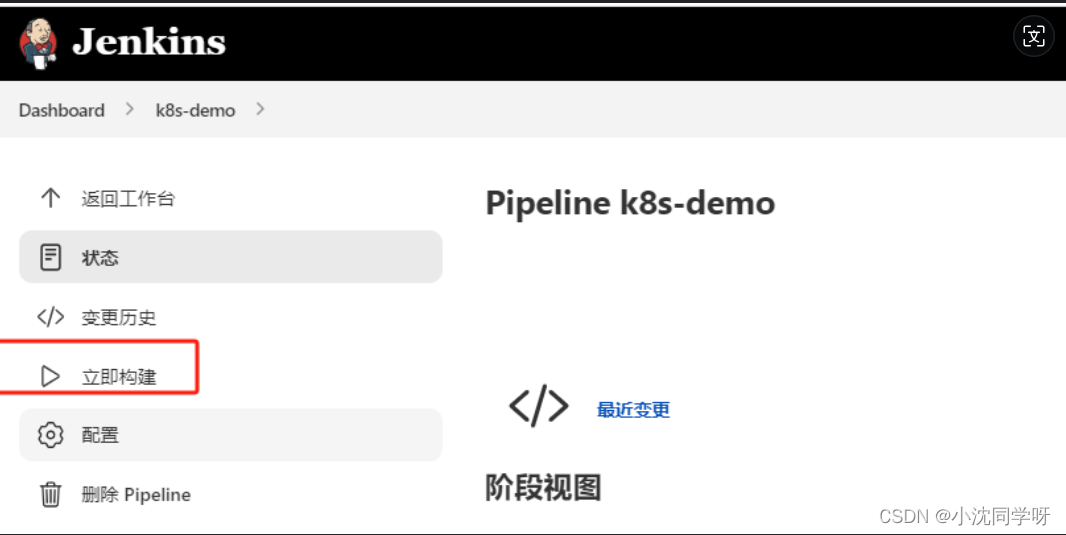Select the 状态 sidebar item
Viewport: 1066px width, 535px height.
230,257
